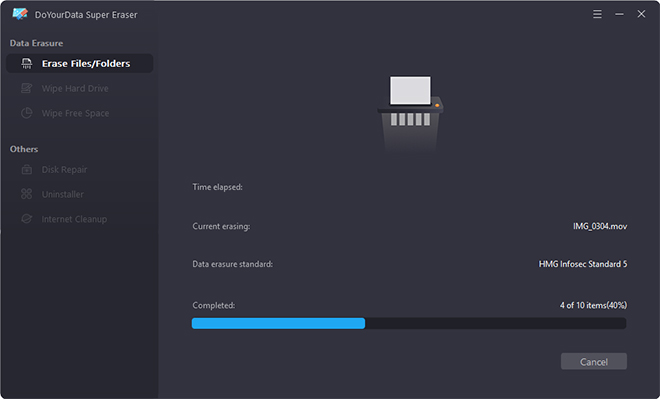
Task: Click the Uninstaller four-circles icon
Action: pos(27,194)
